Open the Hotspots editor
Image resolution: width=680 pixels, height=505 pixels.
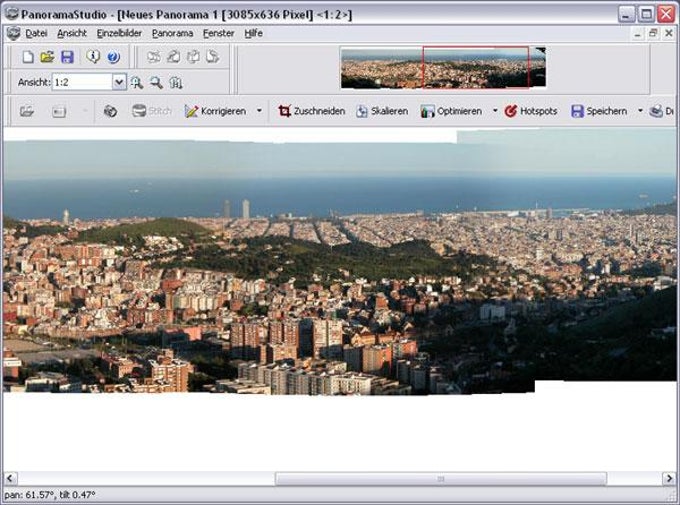point(531,111)
